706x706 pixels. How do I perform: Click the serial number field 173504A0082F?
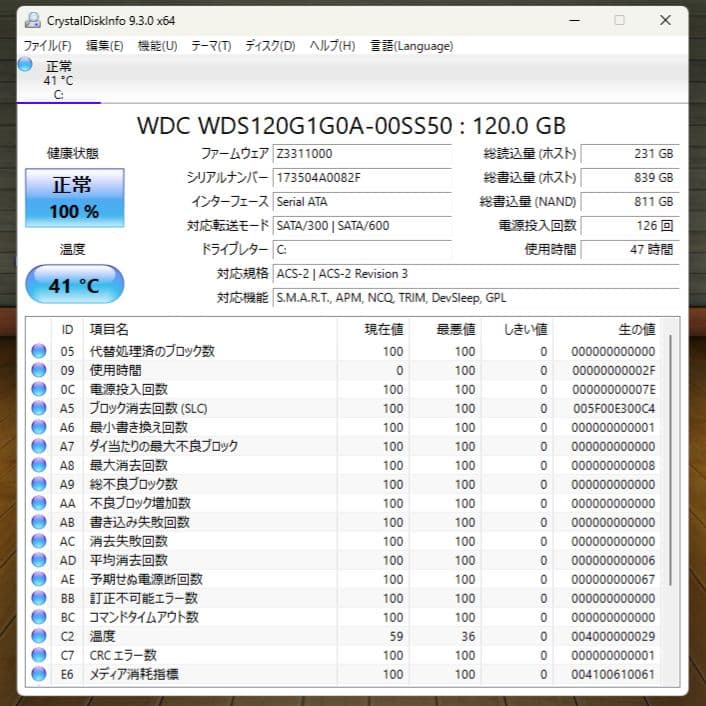(x=362, y=178)
